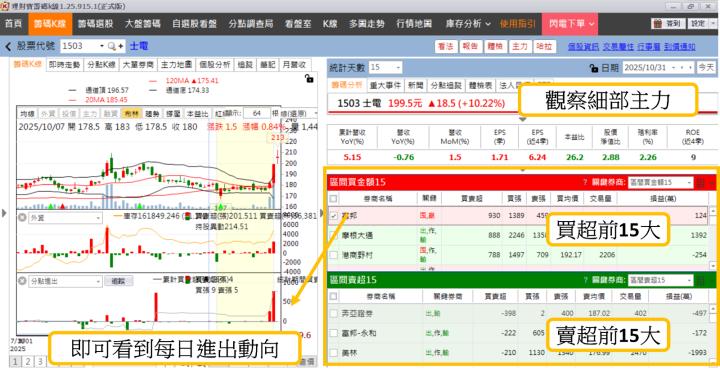
Task: Toggle the 本益比 chart overlay
Action: 197,113
